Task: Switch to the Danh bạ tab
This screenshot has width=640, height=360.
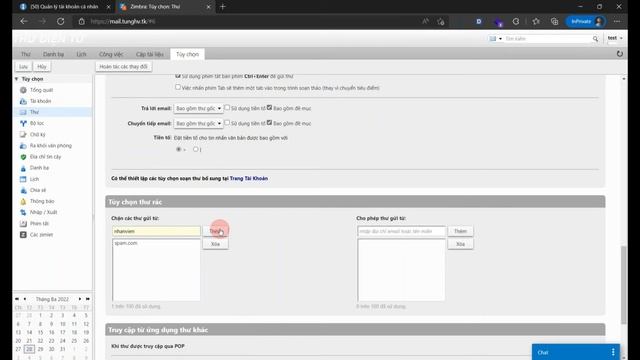Action: (53, 54)
